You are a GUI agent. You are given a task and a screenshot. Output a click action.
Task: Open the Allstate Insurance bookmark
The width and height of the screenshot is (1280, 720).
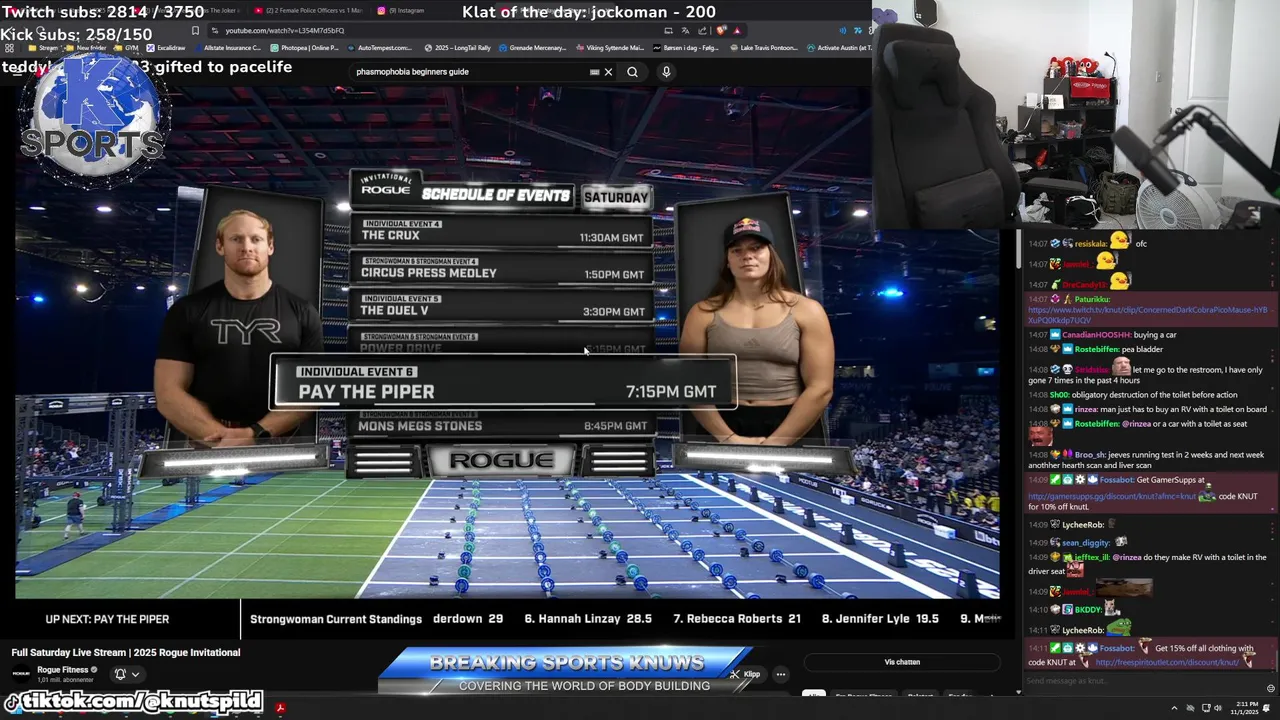tap(227, 48)
